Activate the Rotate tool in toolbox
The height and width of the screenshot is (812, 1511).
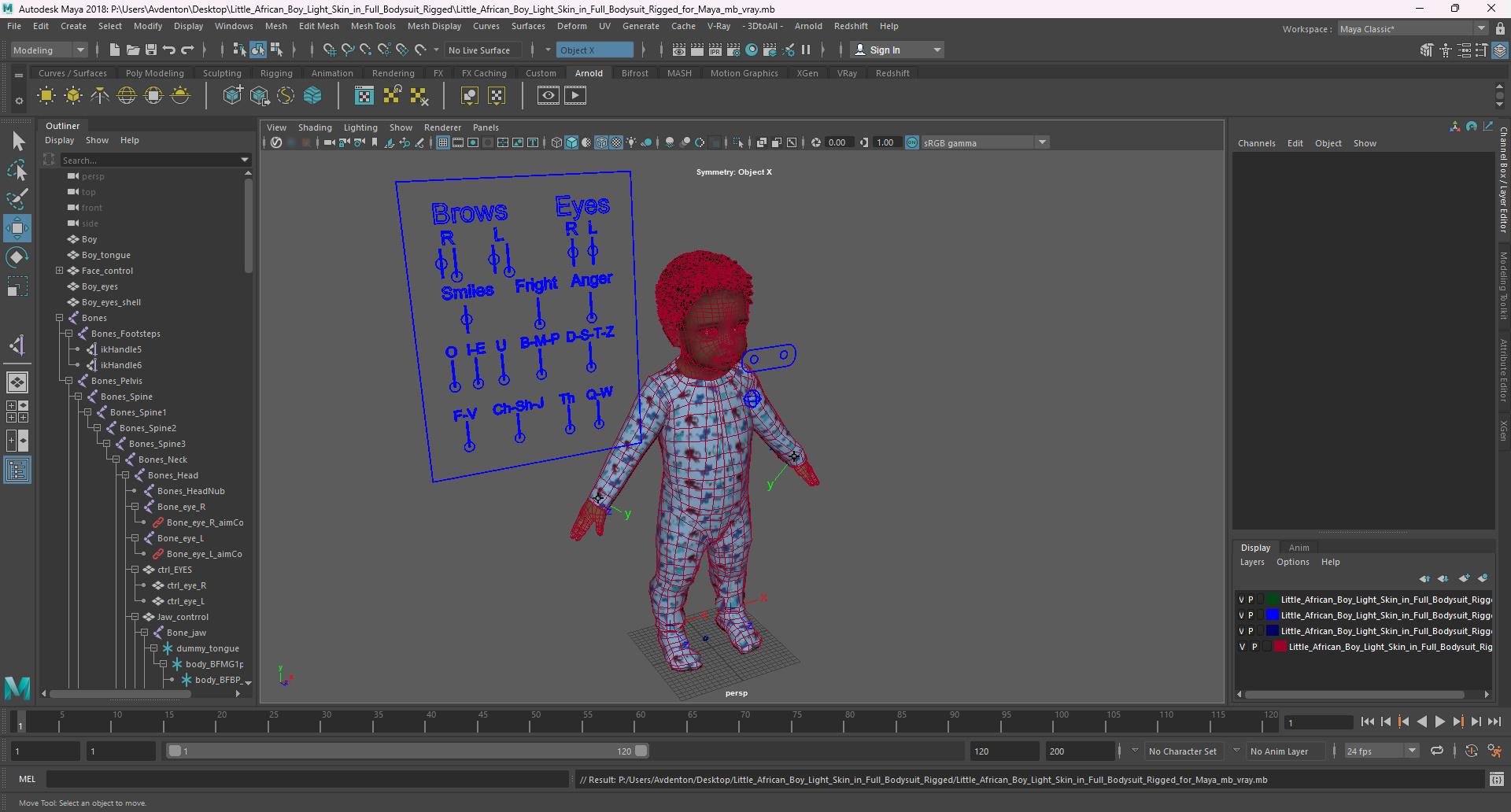point(17,257)
